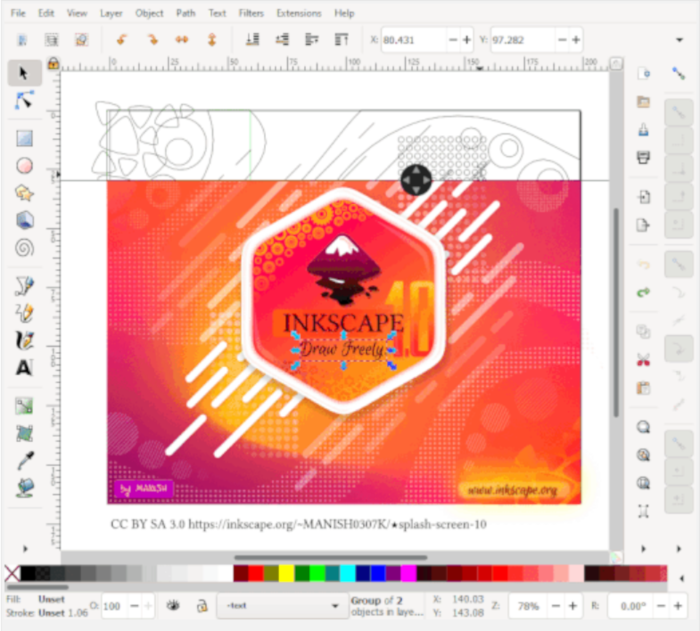This screenshot has width=700, height=631.
Task: Select the Gradient tool
Action: tap(25, 406)
